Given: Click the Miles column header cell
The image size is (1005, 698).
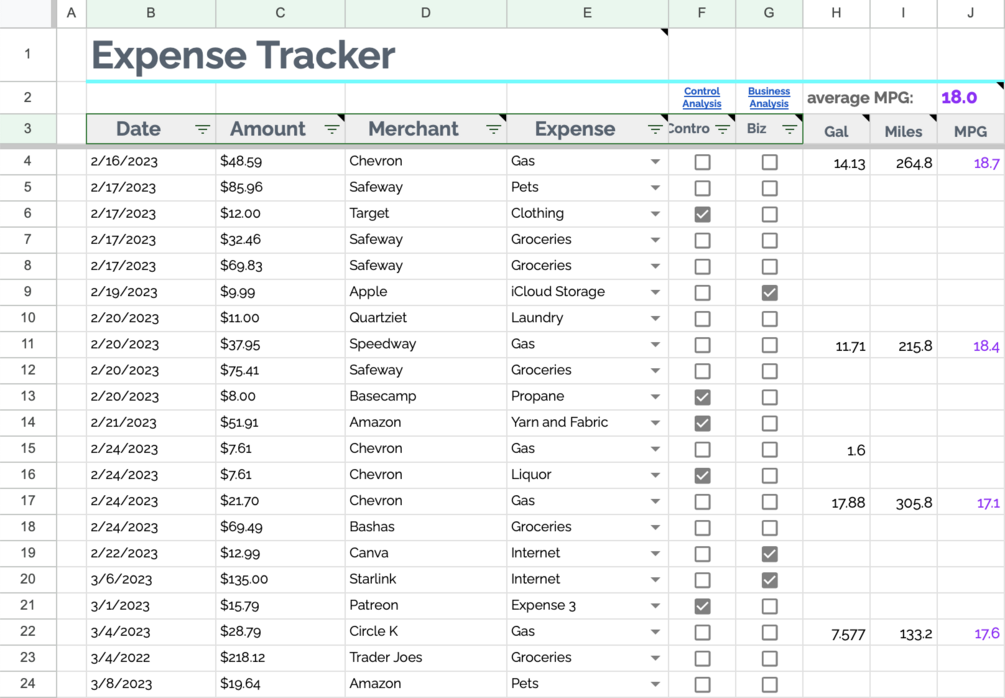Looking at the screenshot, I should 903,131.
